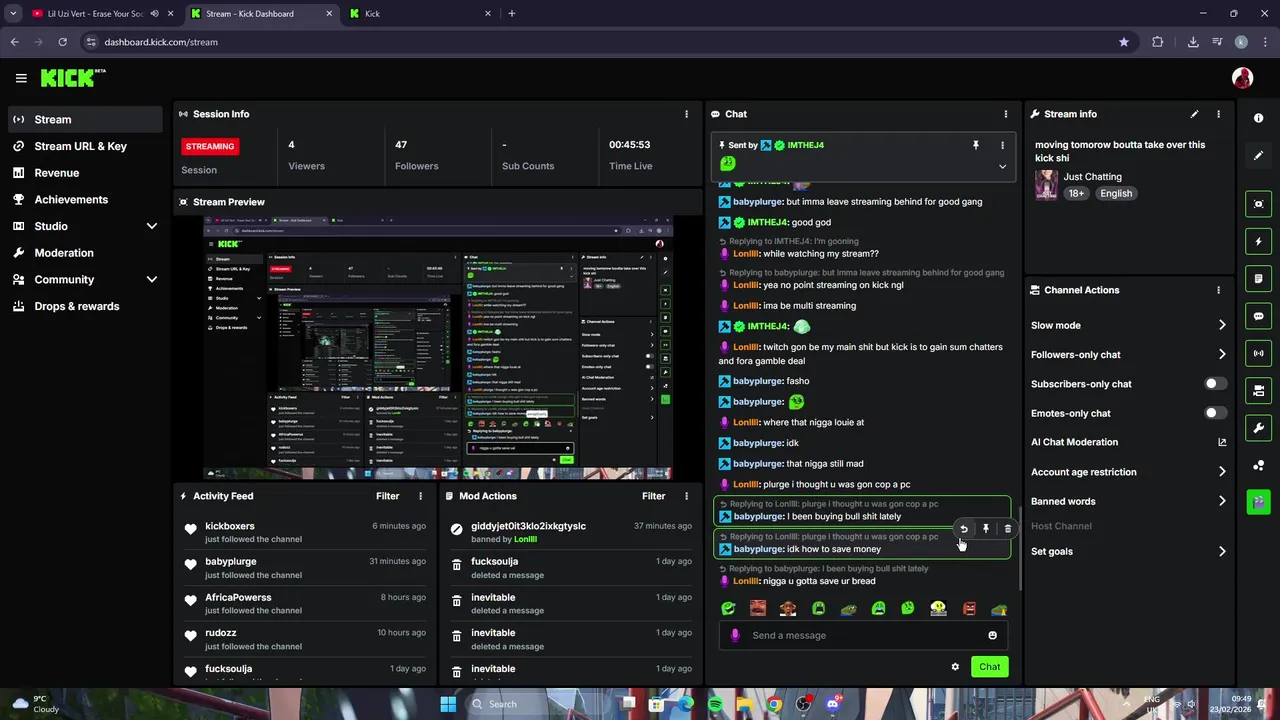Viewport: 1280px width, 720px height.
Task: Expand Banned words settings
Action: coord(1222,501)
